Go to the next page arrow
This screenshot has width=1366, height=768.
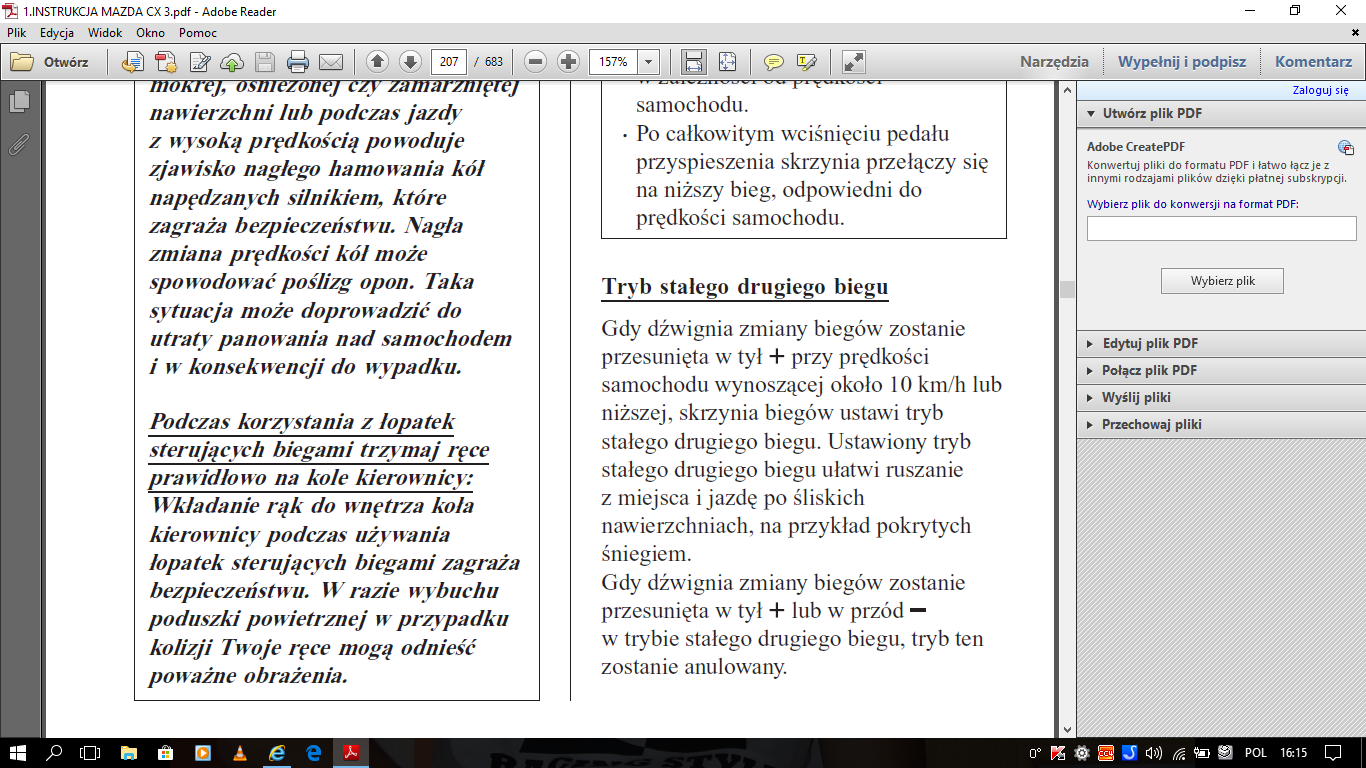click(410, 62)
